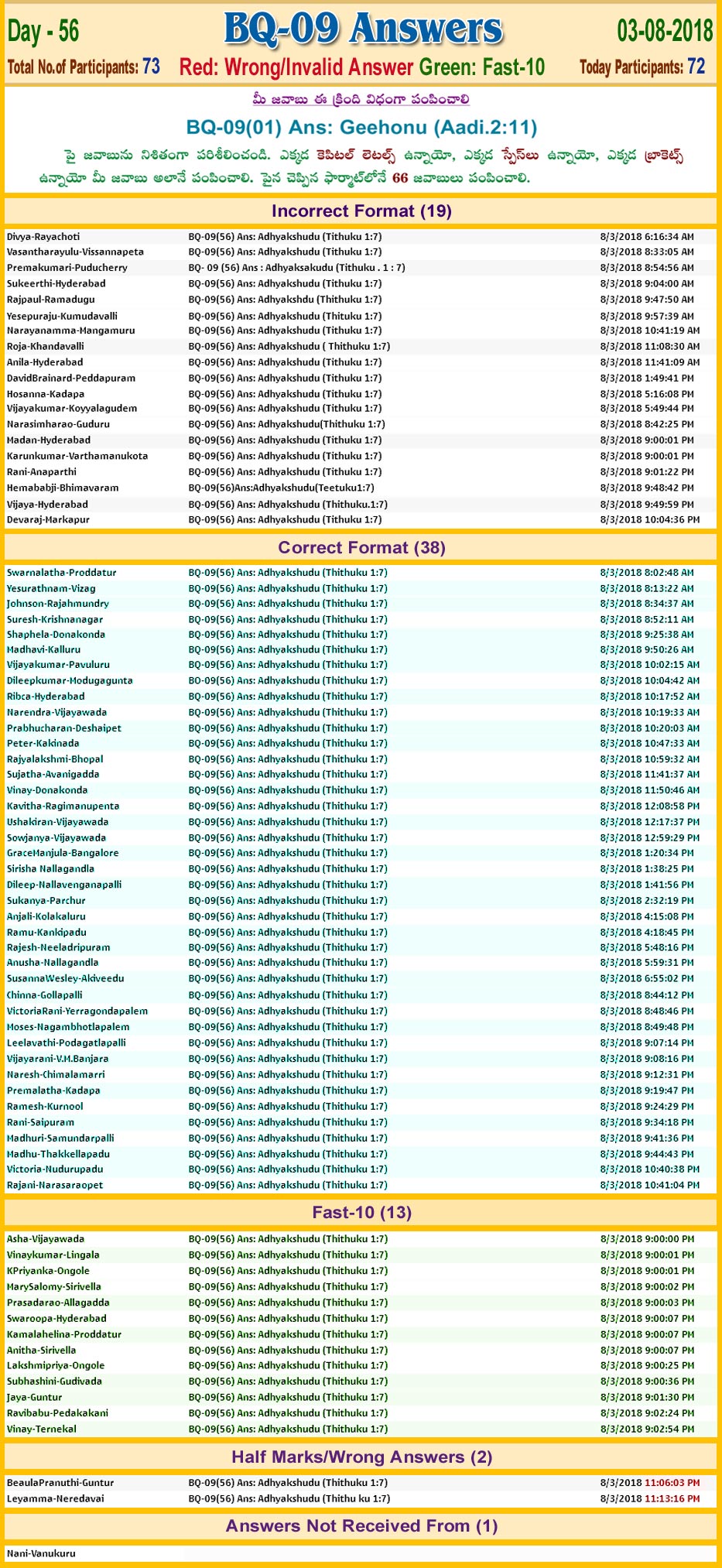Click the name Ramesh-Kurnool
The height and width of the screenshot is (1568, 722).
click(x=45, y=1106)
